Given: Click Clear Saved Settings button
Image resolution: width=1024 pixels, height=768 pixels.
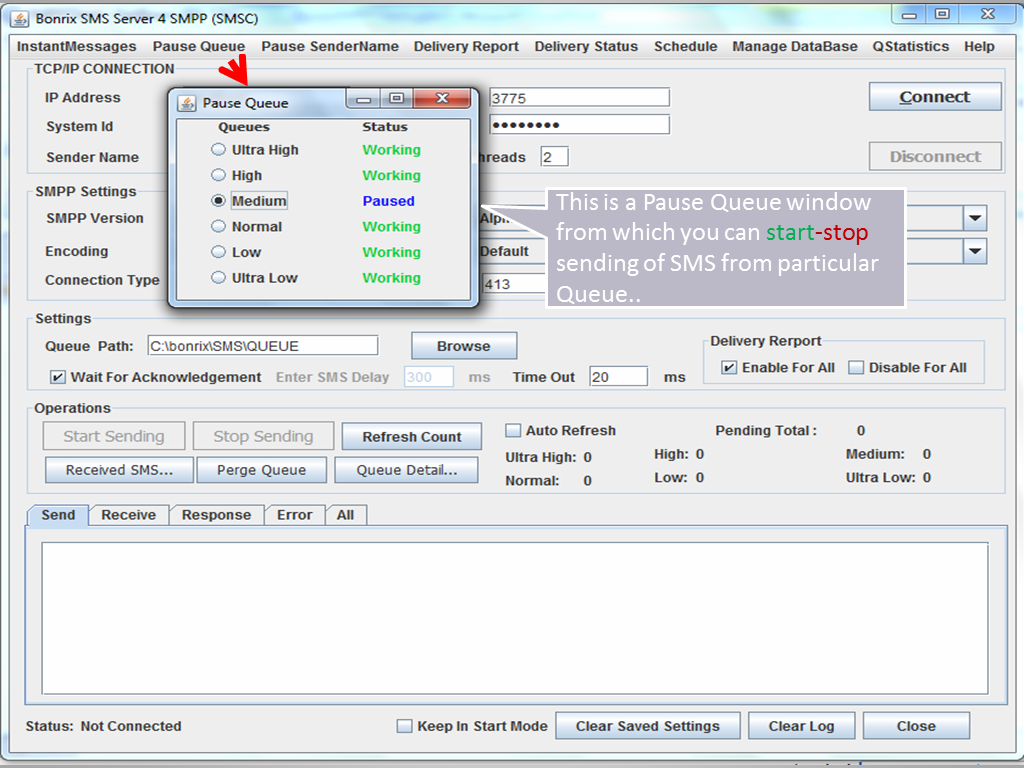Looking at the screenshot, I should click(x=648, y=726).
